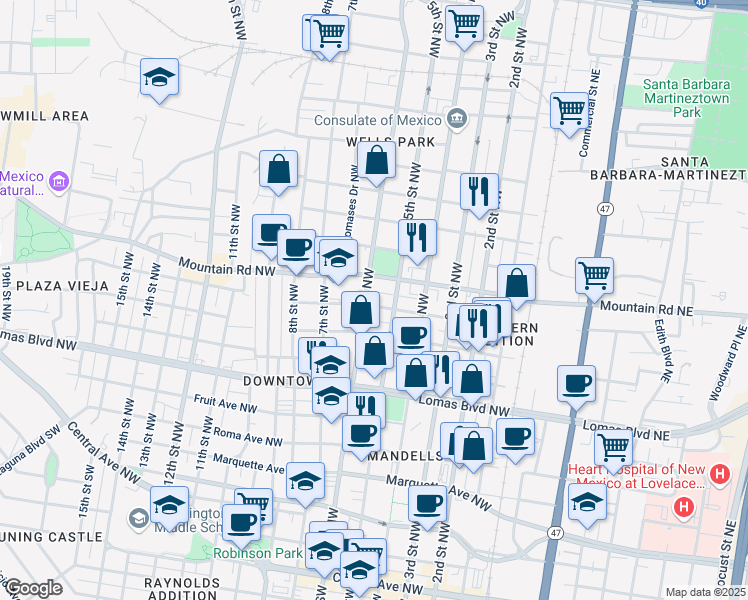Open the Santa Barbara Martineztown Park label
The width and height of the screenshot is (748, 600).
pyautogui.click(x=686, y=98)
